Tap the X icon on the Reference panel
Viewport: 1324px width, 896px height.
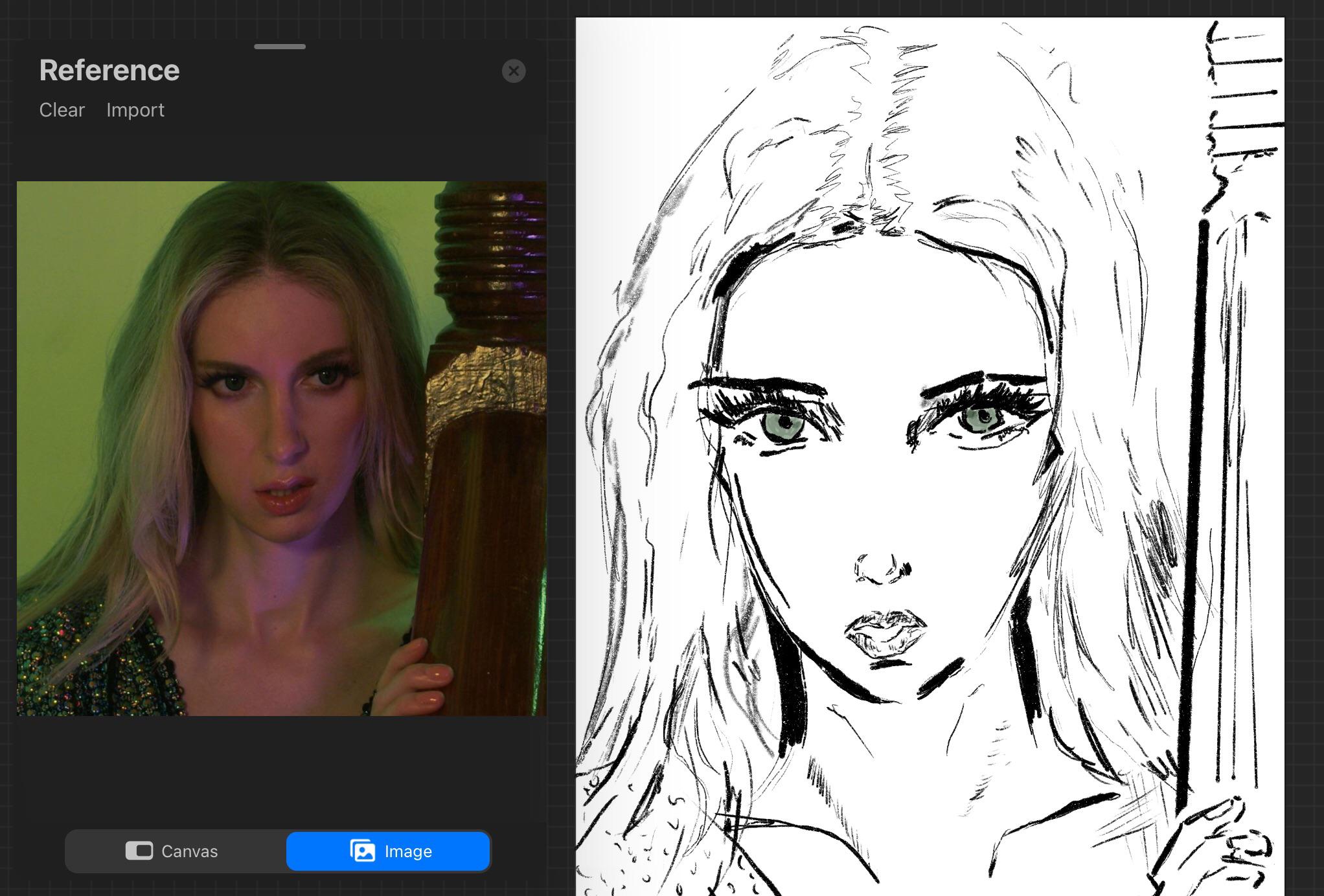[x=514, y=71]
